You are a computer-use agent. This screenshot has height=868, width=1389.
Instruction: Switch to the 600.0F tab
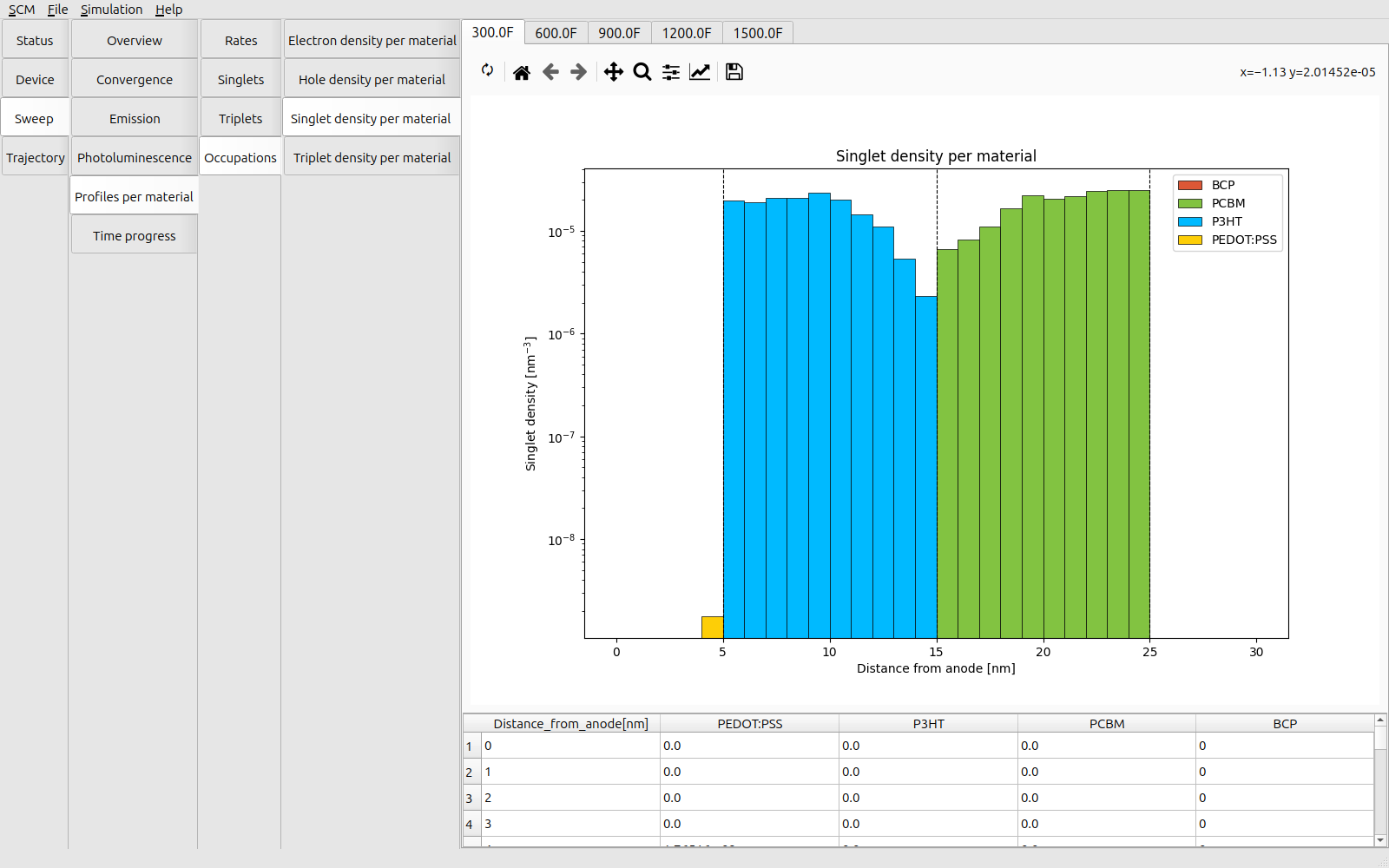coord(556,33)
